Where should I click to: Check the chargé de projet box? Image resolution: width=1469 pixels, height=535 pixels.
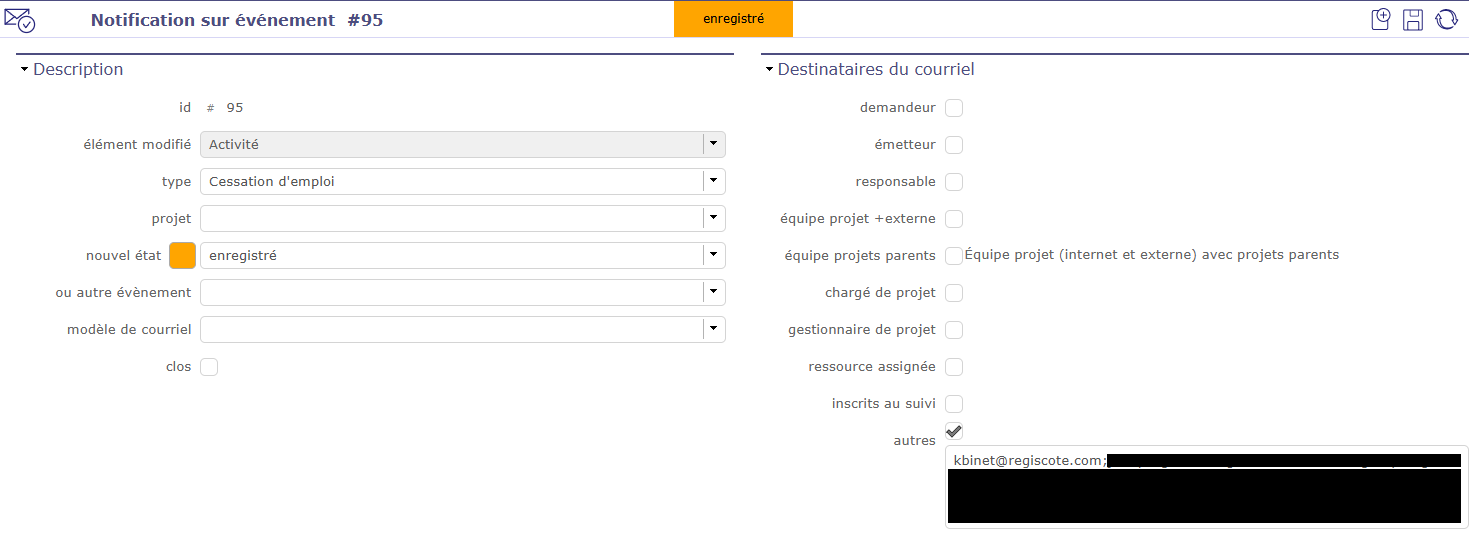point(954,293)
